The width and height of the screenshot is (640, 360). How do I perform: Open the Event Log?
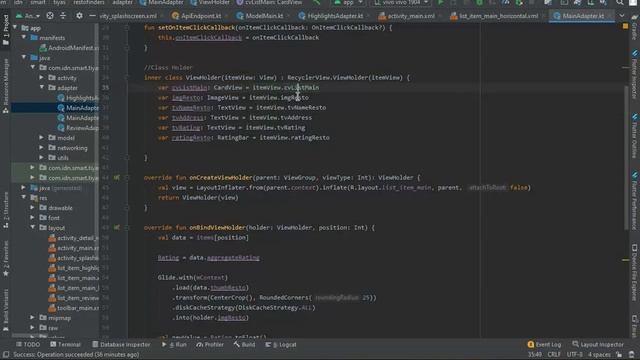pyautogui.click(x=544, y=344)
